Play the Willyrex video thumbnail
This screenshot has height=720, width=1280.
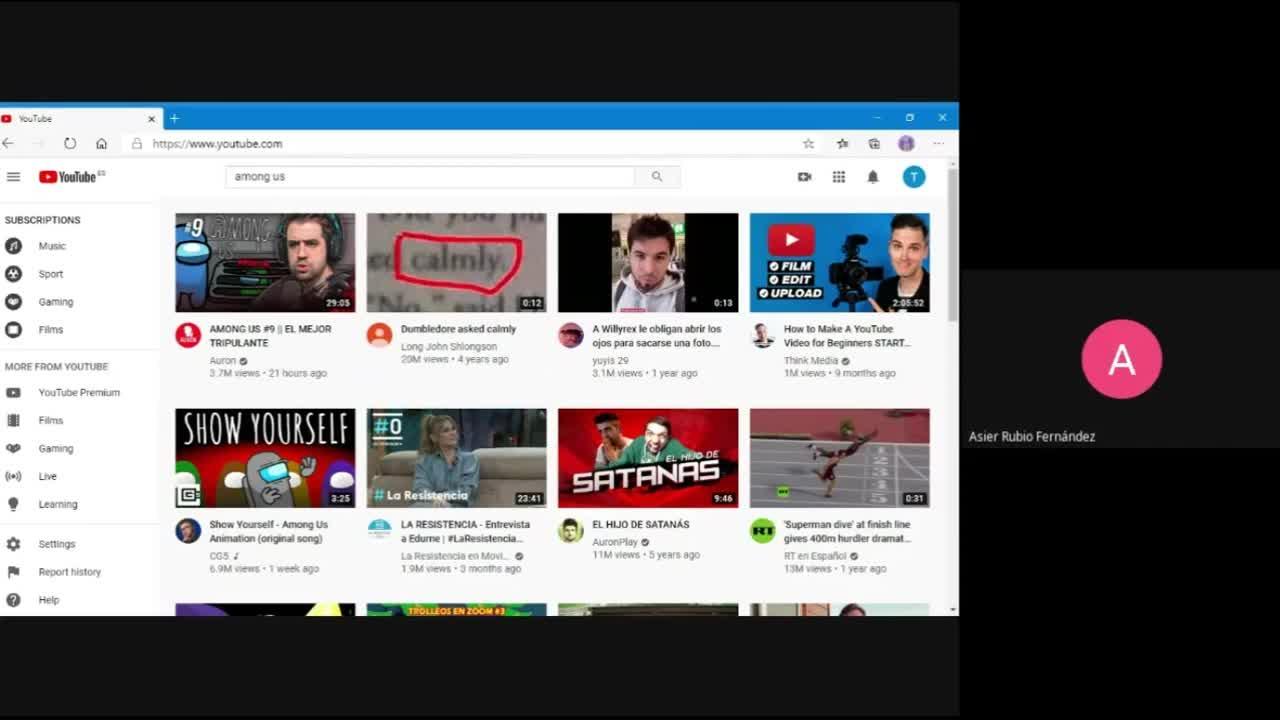pos(648,262)
